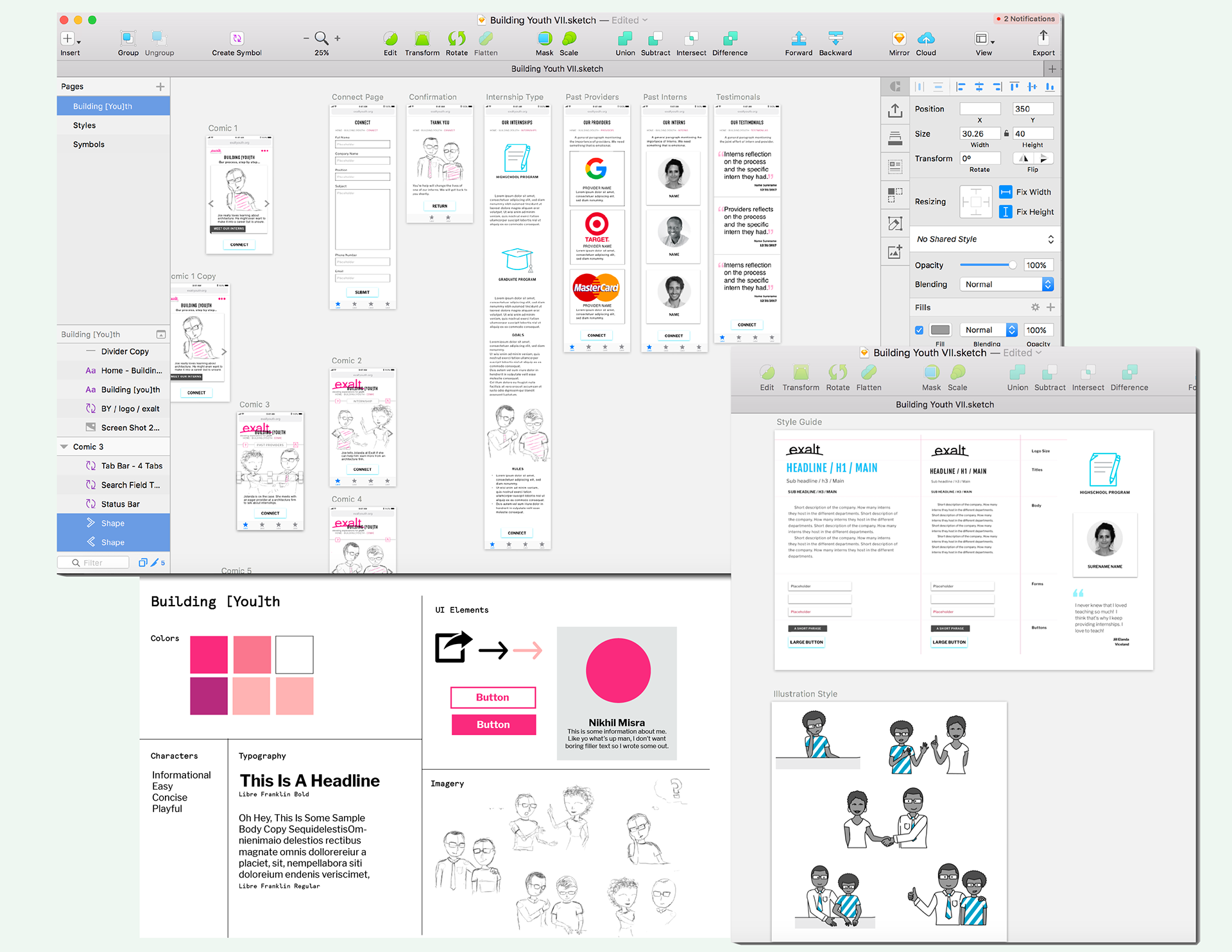Screen dimensions: 1232x952
Task: Align selected layers to top edge
Action: [x=1014, y=87]
